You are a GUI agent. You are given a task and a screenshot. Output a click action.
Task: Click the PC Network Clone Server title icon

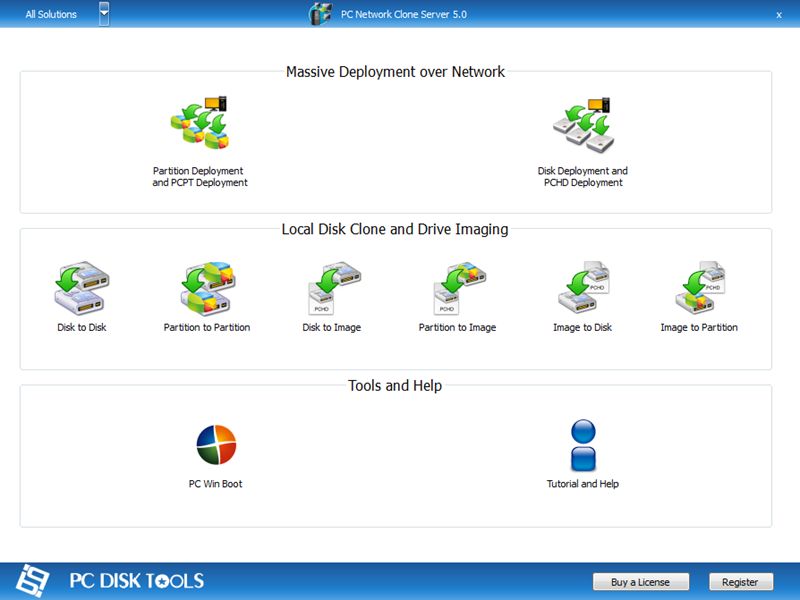point(320,14)
